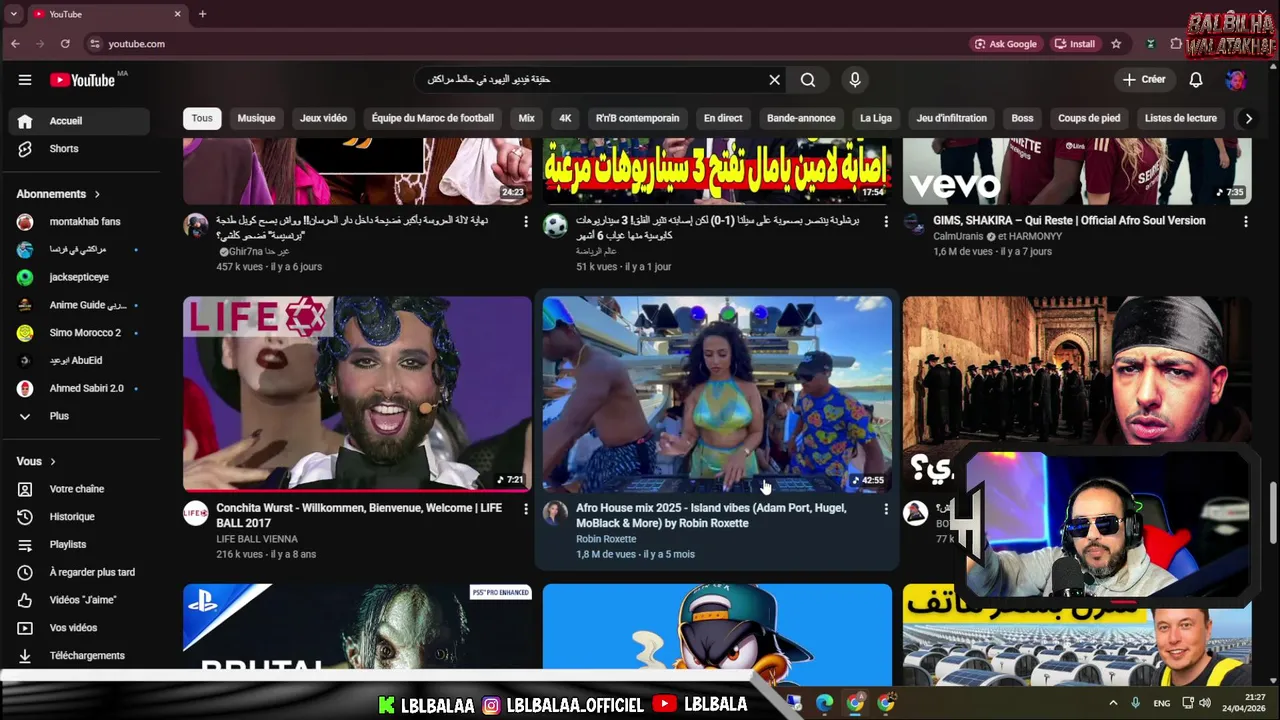Image resolution: width=1280 pixels, height=720 pixels.
Task: Open Vos vidéos
Action: (79, 628)
